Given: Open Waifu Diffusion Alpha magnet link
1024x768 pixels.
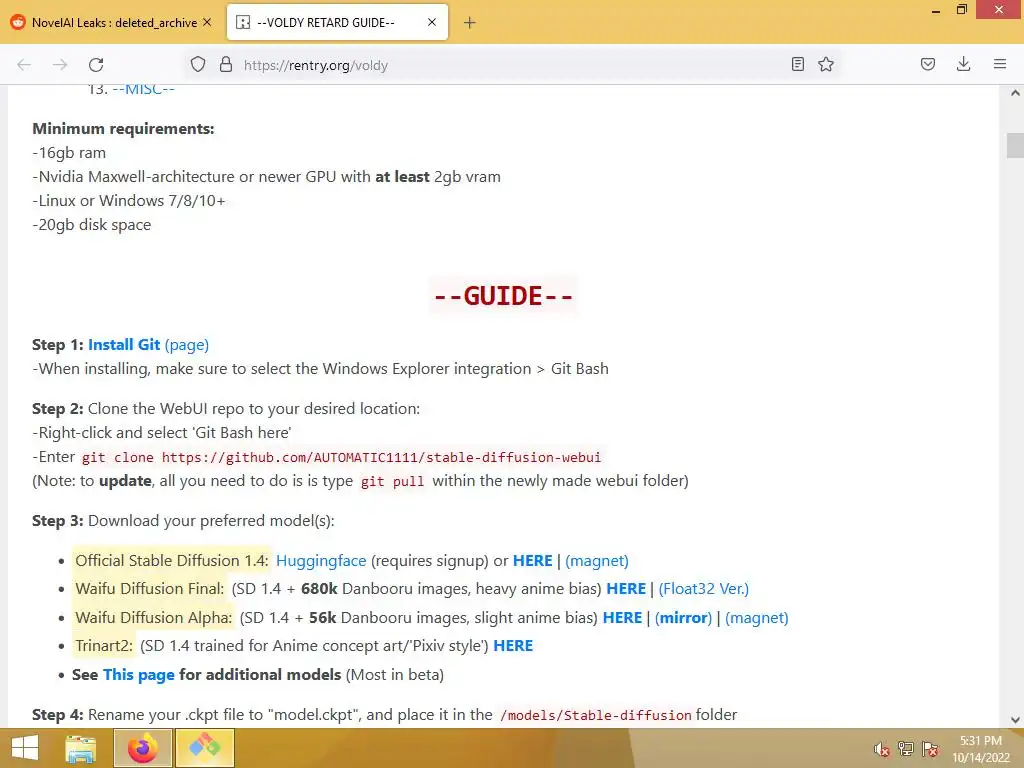Looking at the screenshot, I should point(757,618).
